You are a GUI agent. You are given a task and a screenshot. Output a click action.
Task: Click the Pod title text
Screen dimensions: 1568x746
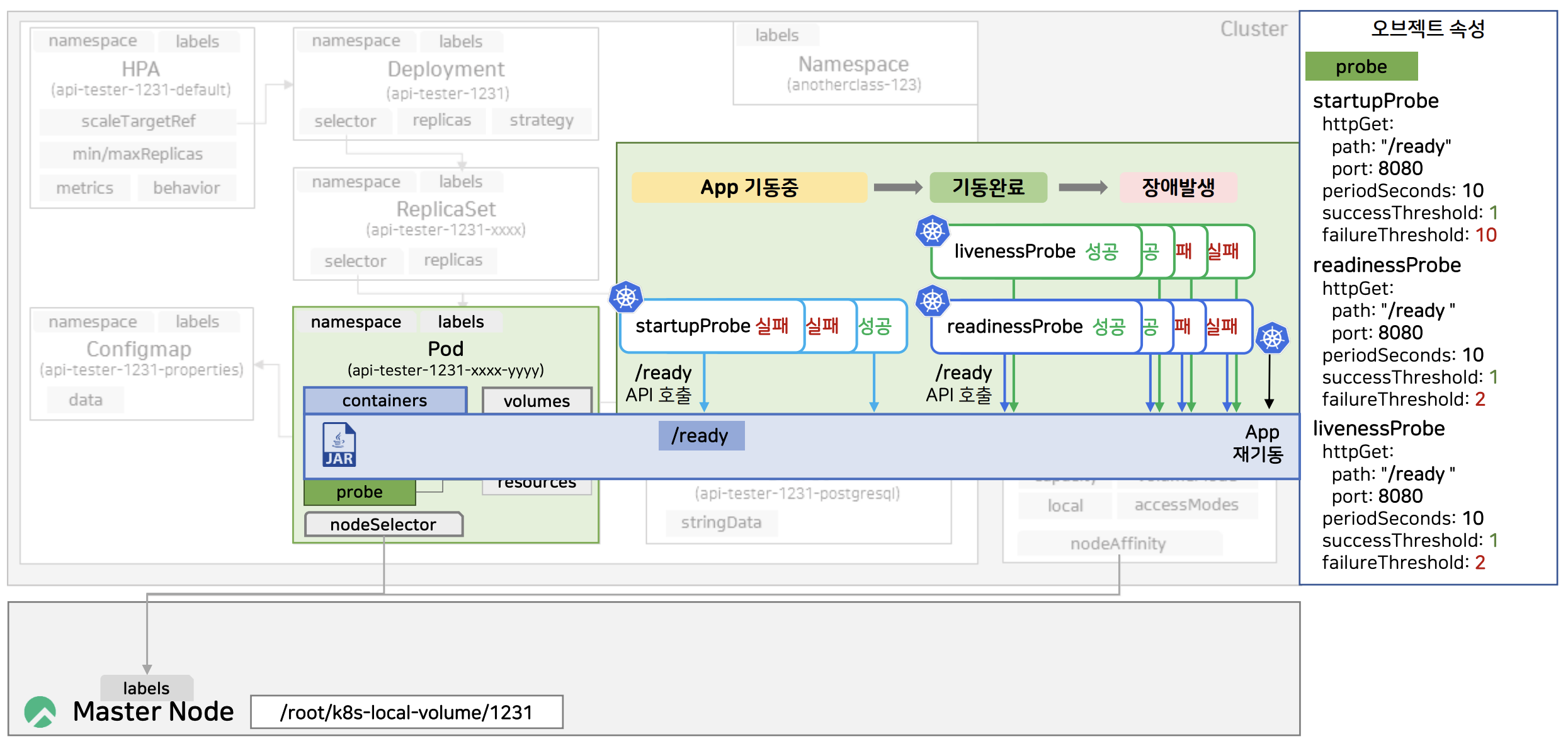pyautogui.click(x=446, y=348)
